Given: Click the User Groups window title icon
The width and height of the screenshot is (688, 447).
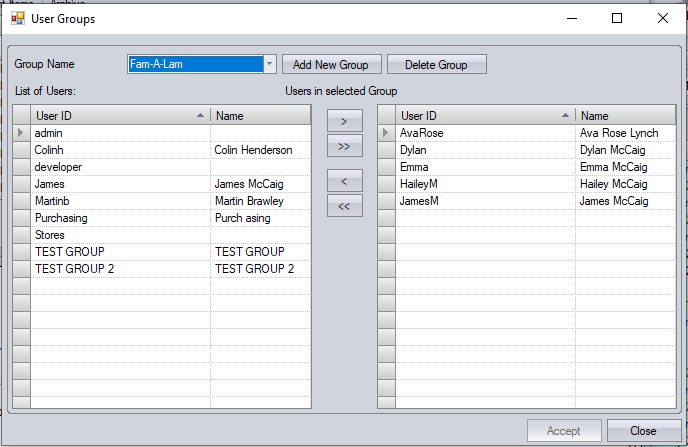Looking at the screenshot, I should point(17,18).
